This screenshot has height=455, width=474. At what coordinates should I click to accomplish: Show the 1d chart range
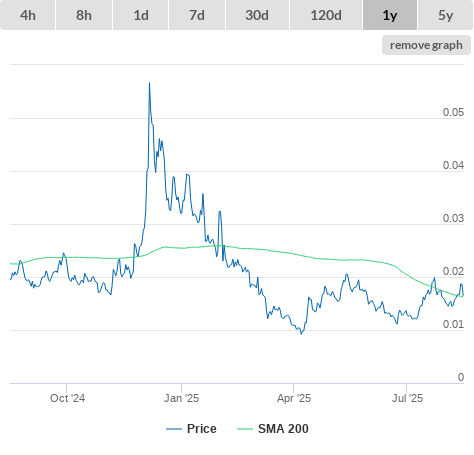[x=141, y=15]
